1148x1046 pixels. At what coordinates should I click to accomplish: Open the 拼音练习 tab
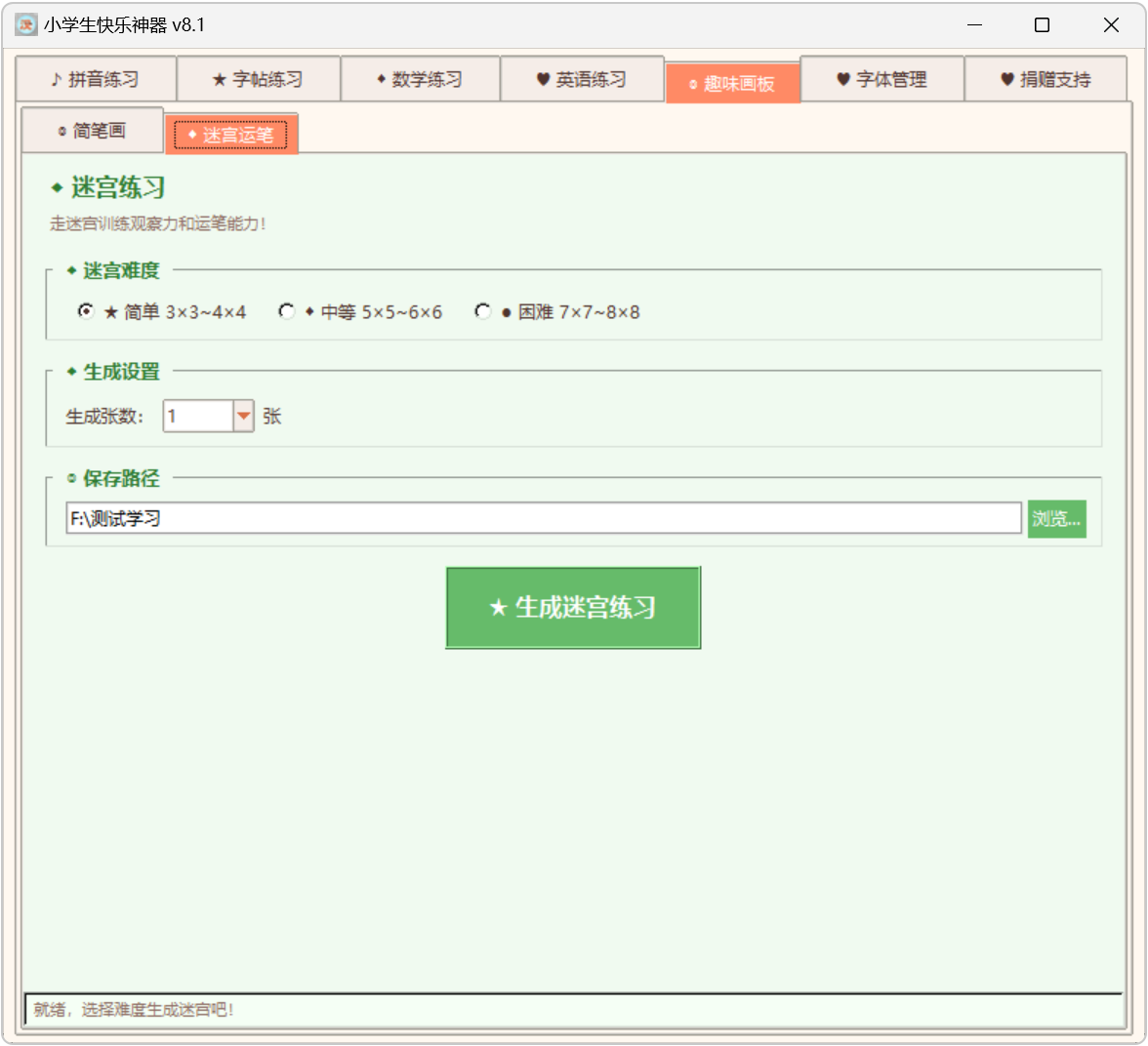click(x=96, y=79)
